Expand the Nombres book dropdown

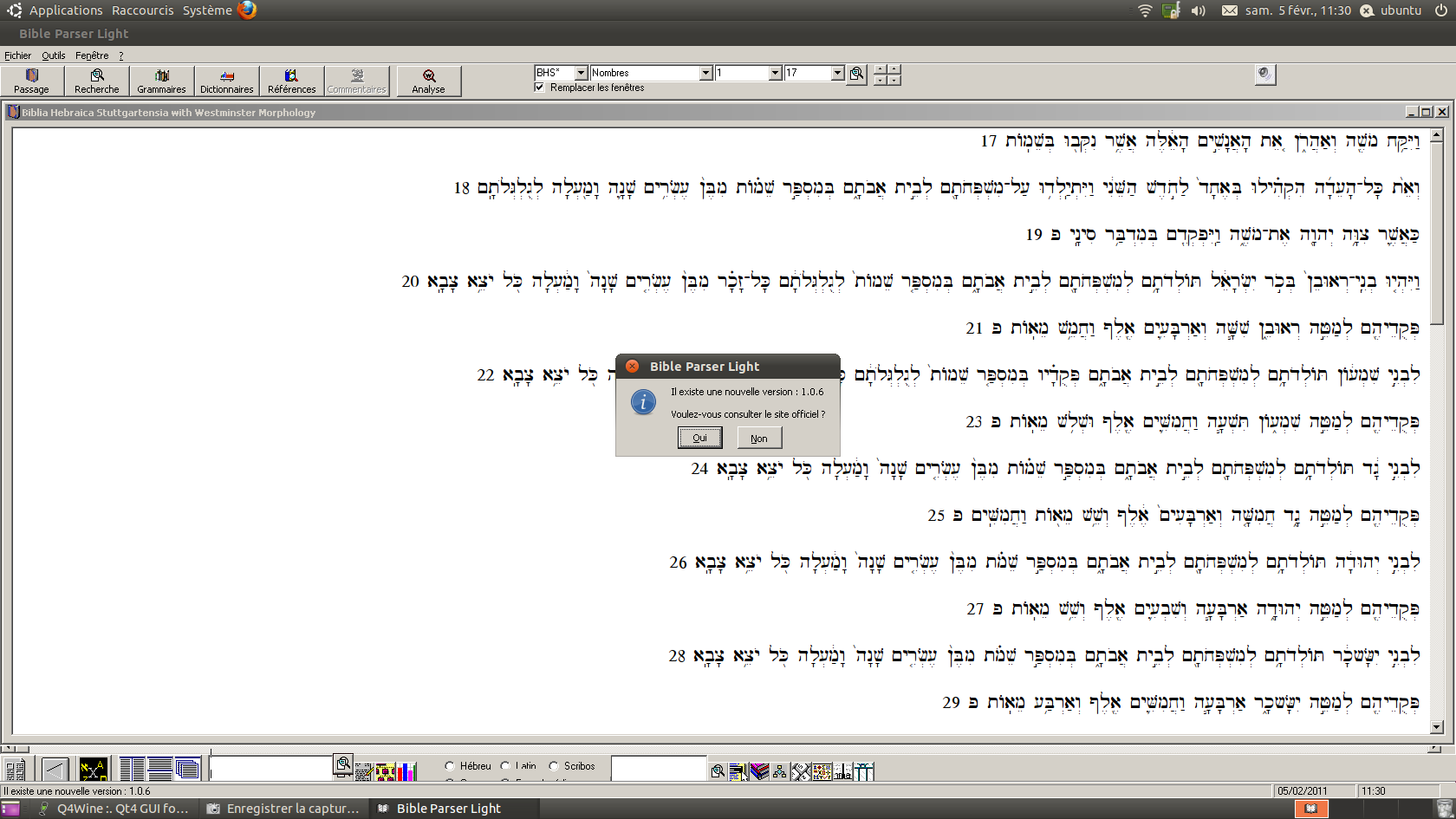pos(706,73)
